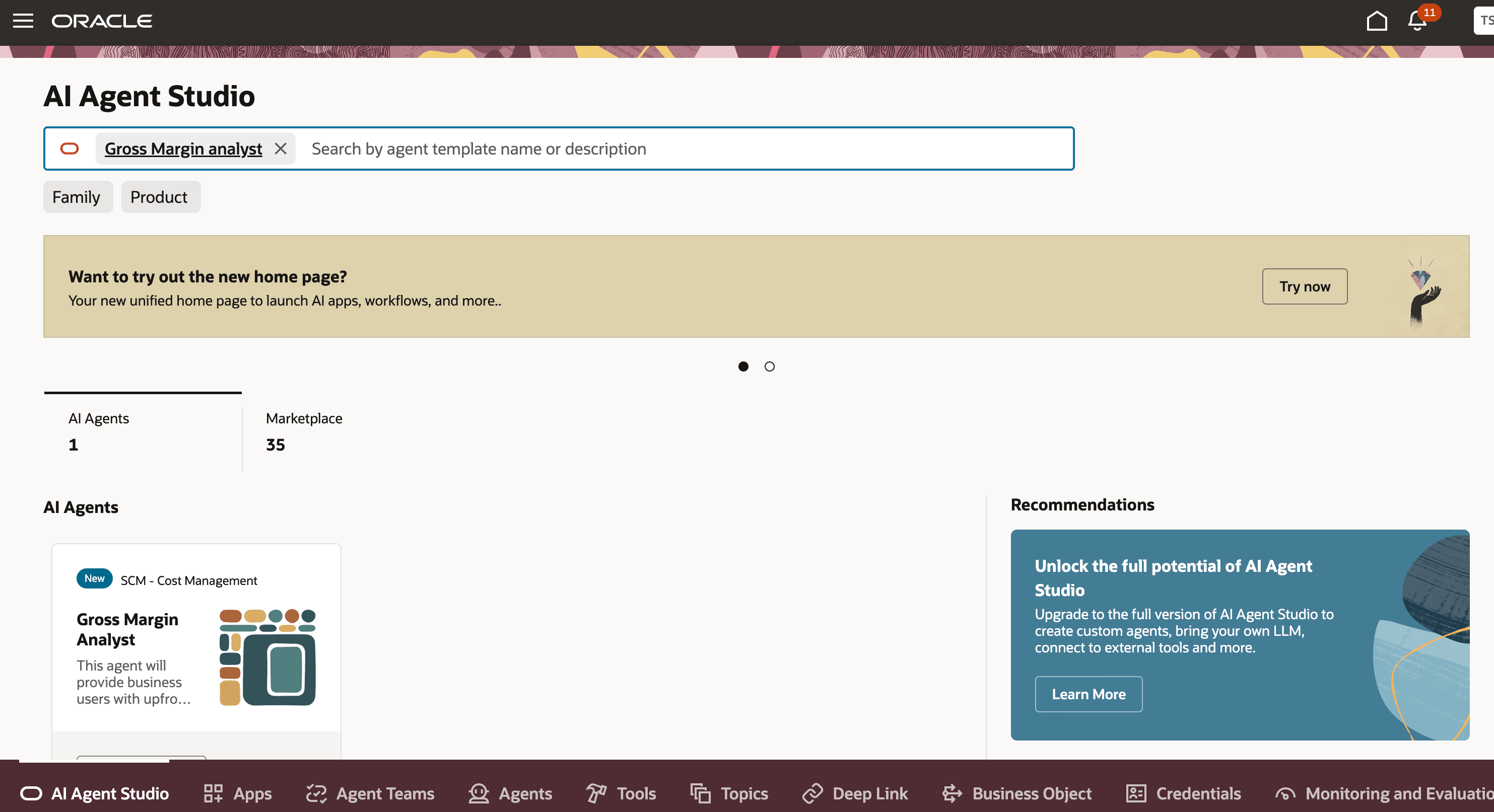
Task: Click the Deep Link chain icon
Action: (x=812, y=793)
